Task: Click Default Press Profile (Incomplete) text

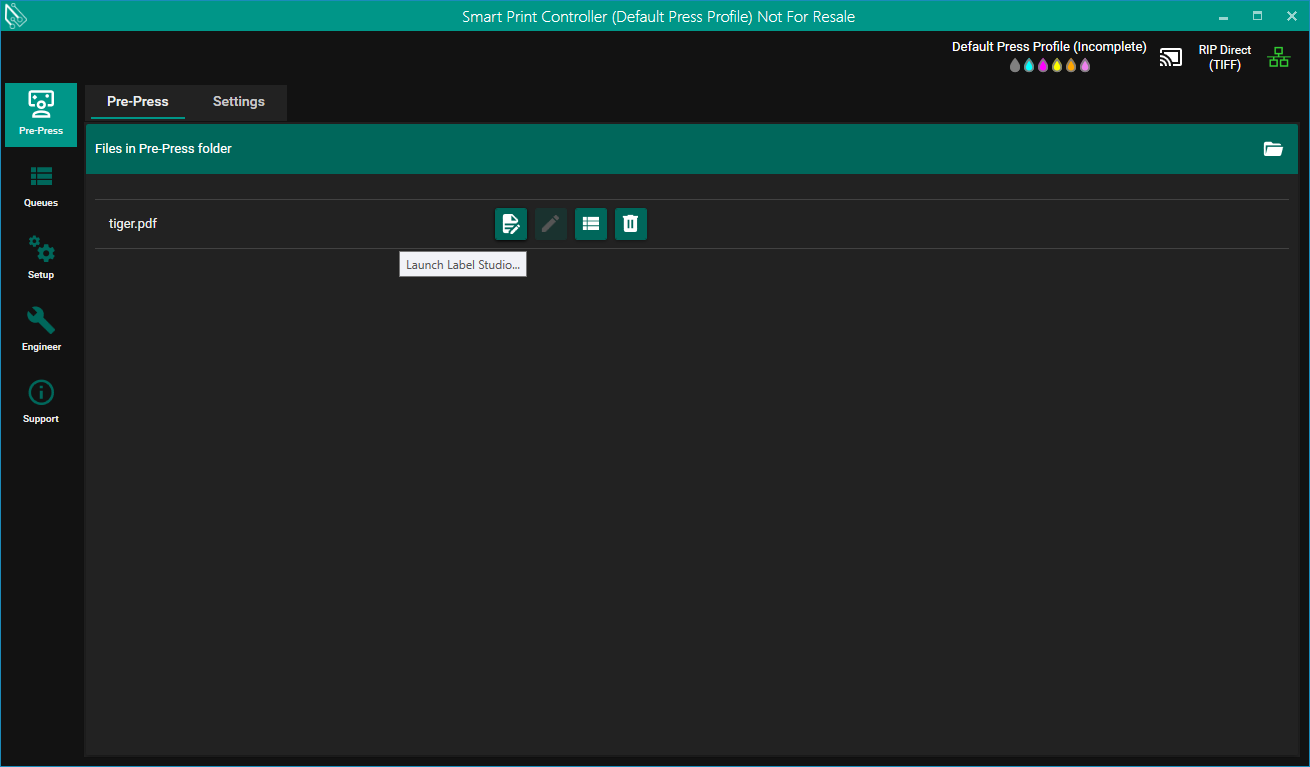Action: tap(1048, 47)
